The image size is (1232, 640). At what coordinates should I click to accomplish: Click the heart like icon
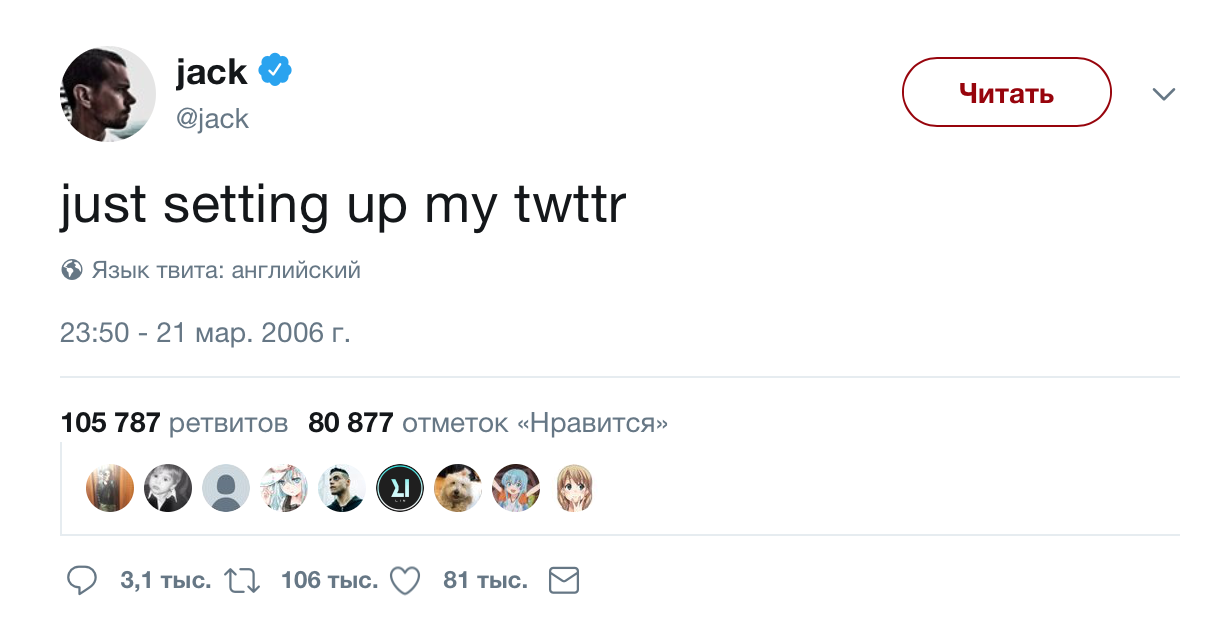pos(404,580)
